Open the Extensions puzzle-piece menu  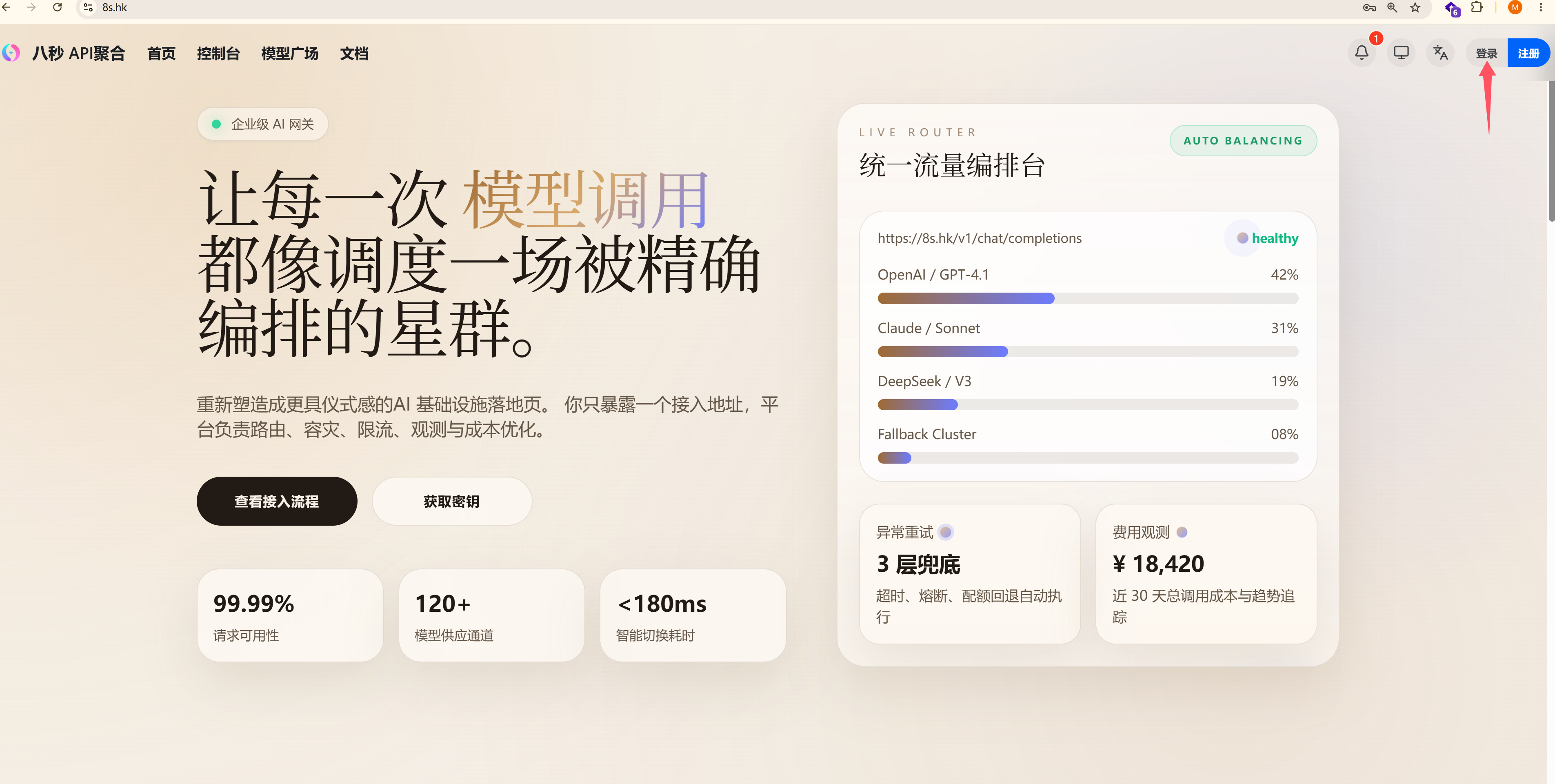1477,7
